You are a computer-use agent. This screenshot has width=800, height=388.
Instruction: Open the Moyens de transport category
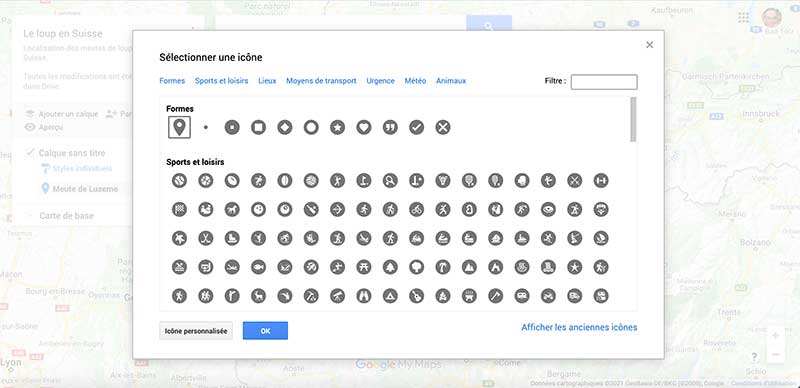321,81
